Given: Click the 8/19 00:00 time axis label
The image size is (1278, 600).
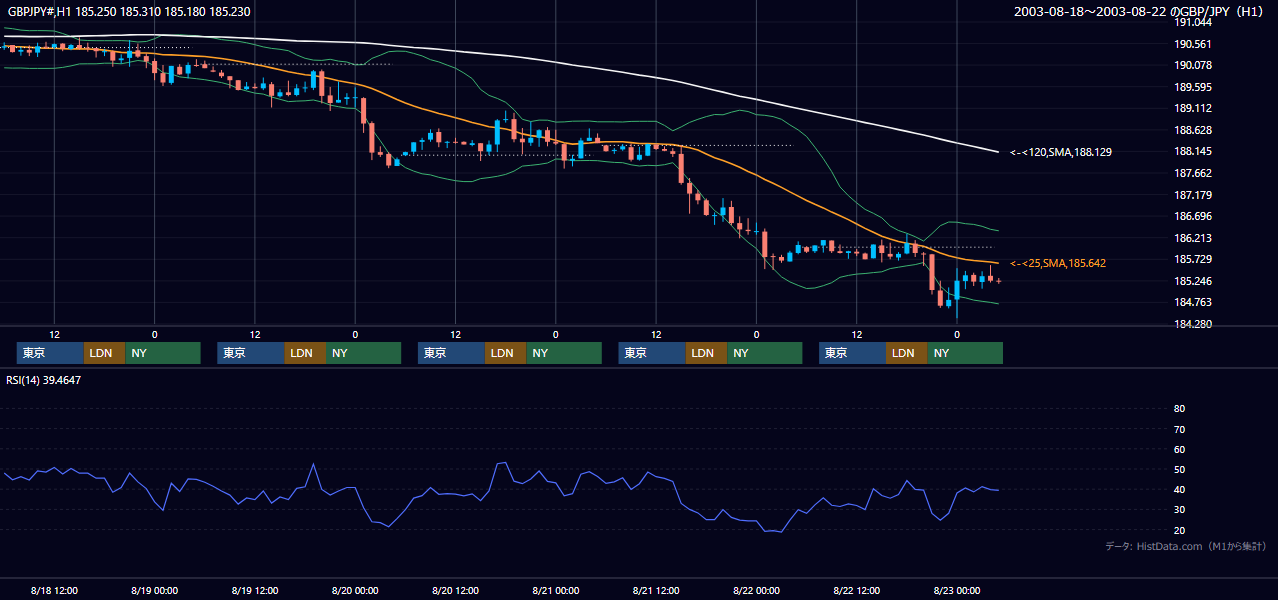Looking at the screenshot, I should point(154,591).
